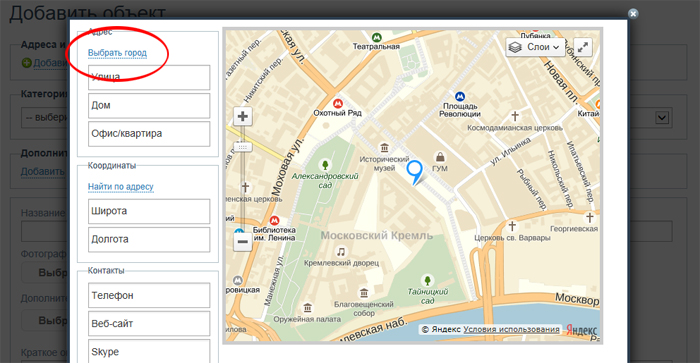Focus the Телефон input field
This screenshot has width=700, height=363.
click(x=149, y=295)
